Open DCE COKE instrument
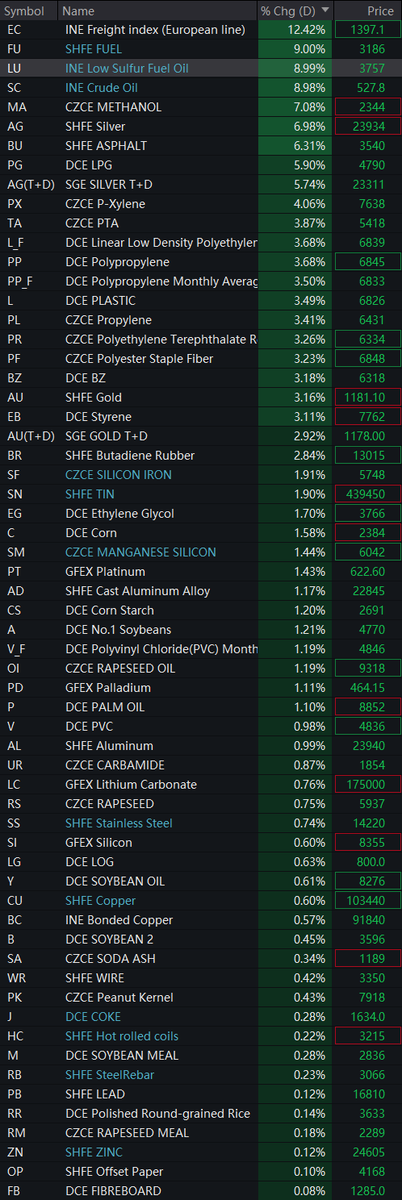 click(x=94, y=1016)
